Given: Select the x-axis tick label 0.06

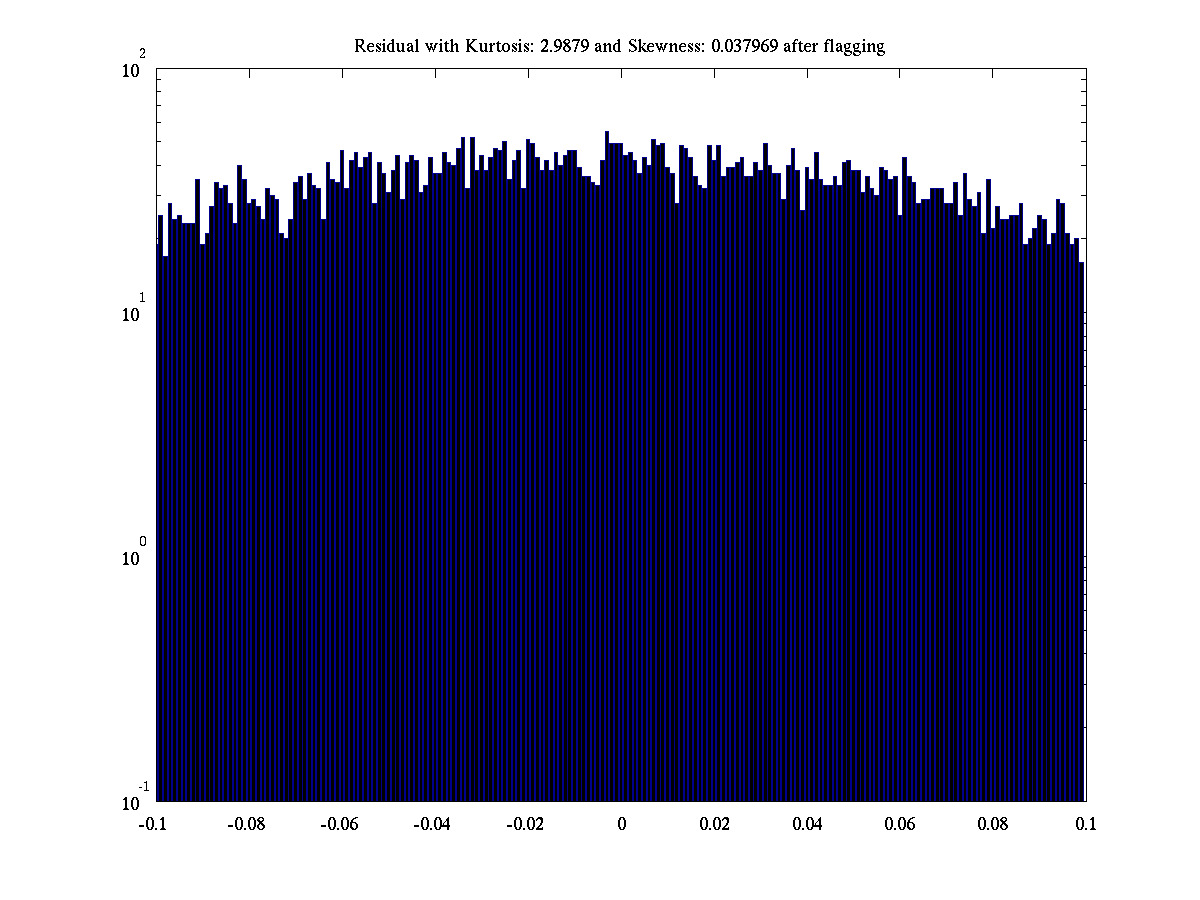Looking at the screenshot, I should (x=900, y=825).
